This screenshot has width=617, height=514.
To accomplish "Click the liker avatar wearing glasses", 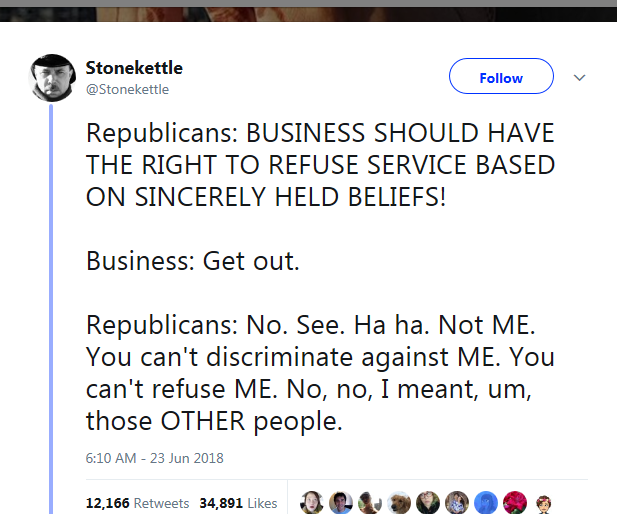I will click(x=428, y=502).
